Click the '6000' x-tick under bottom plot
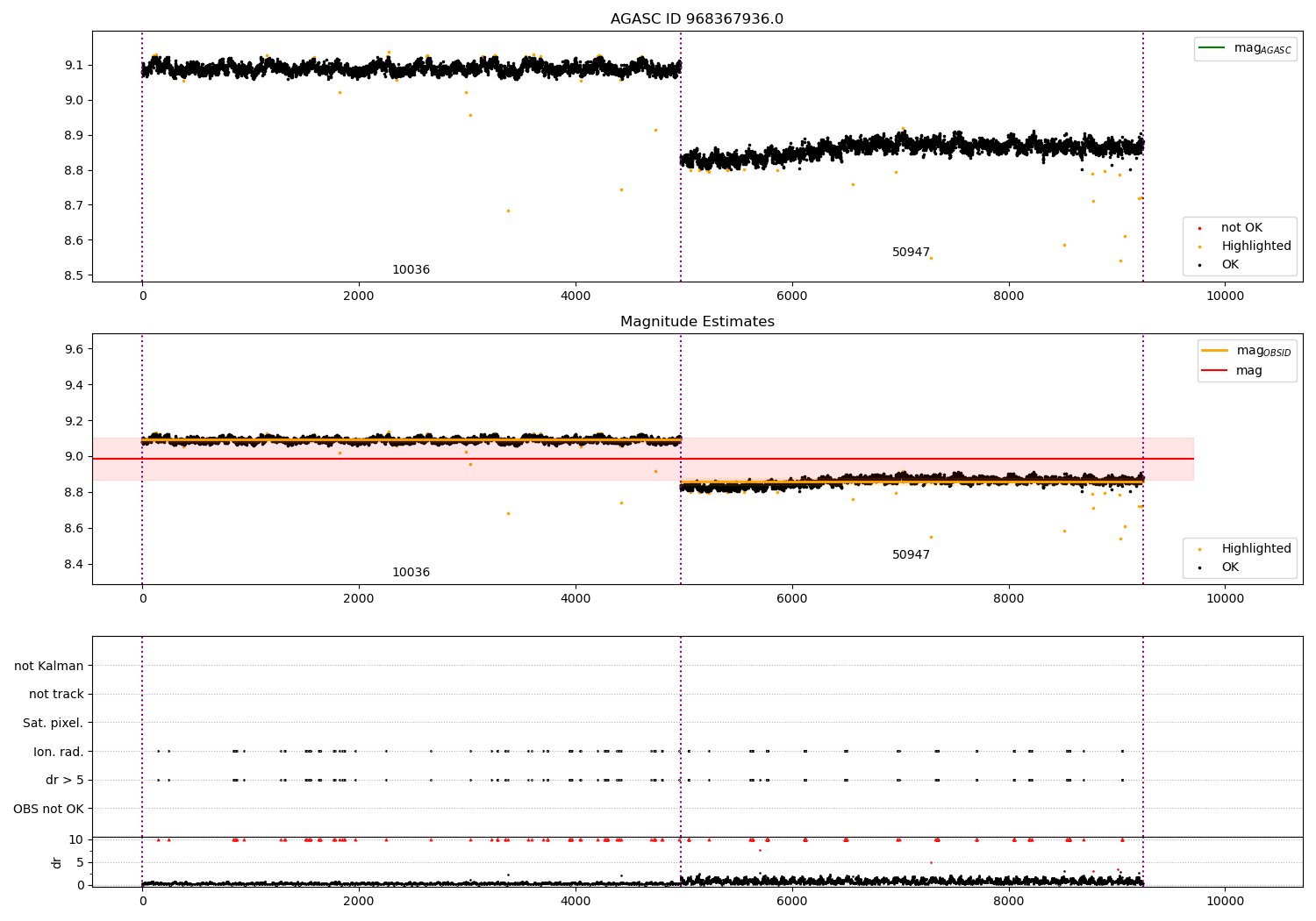The image size is (1316, 921). point(792,902)
